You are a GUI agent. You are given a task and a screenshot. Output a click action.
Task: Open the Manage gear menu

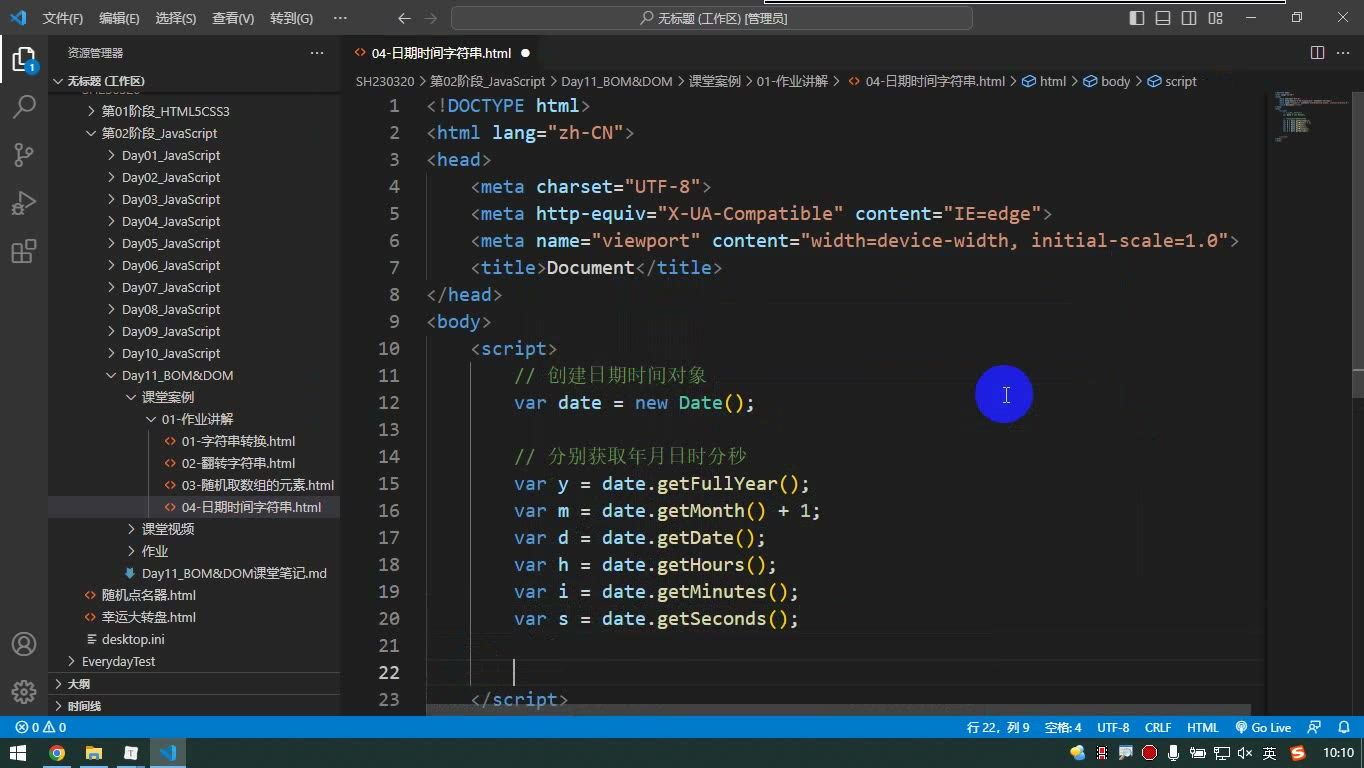click(x=24, y=691)
